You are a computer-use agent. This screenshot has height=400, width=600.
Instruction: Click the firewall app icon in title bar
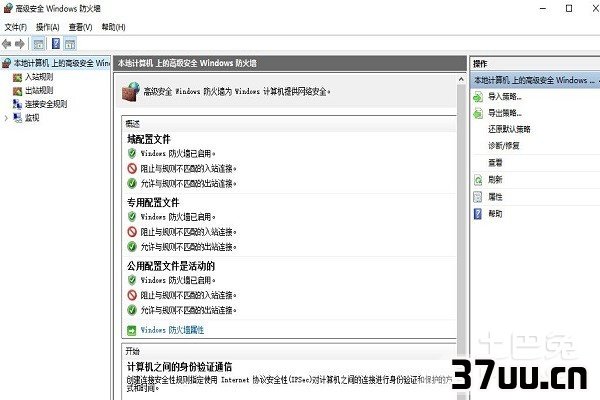pos(8,8)
